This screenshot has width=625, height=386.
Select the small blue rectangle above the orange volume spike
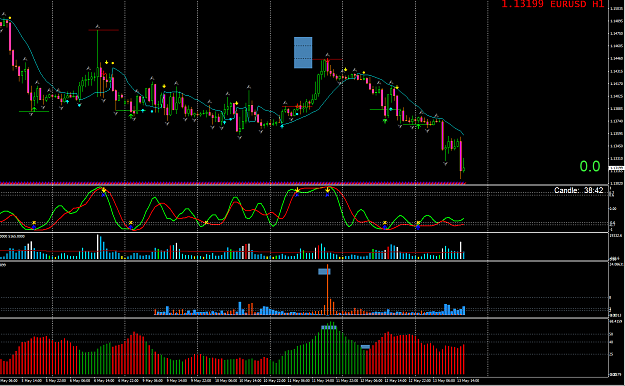point(324,272)
